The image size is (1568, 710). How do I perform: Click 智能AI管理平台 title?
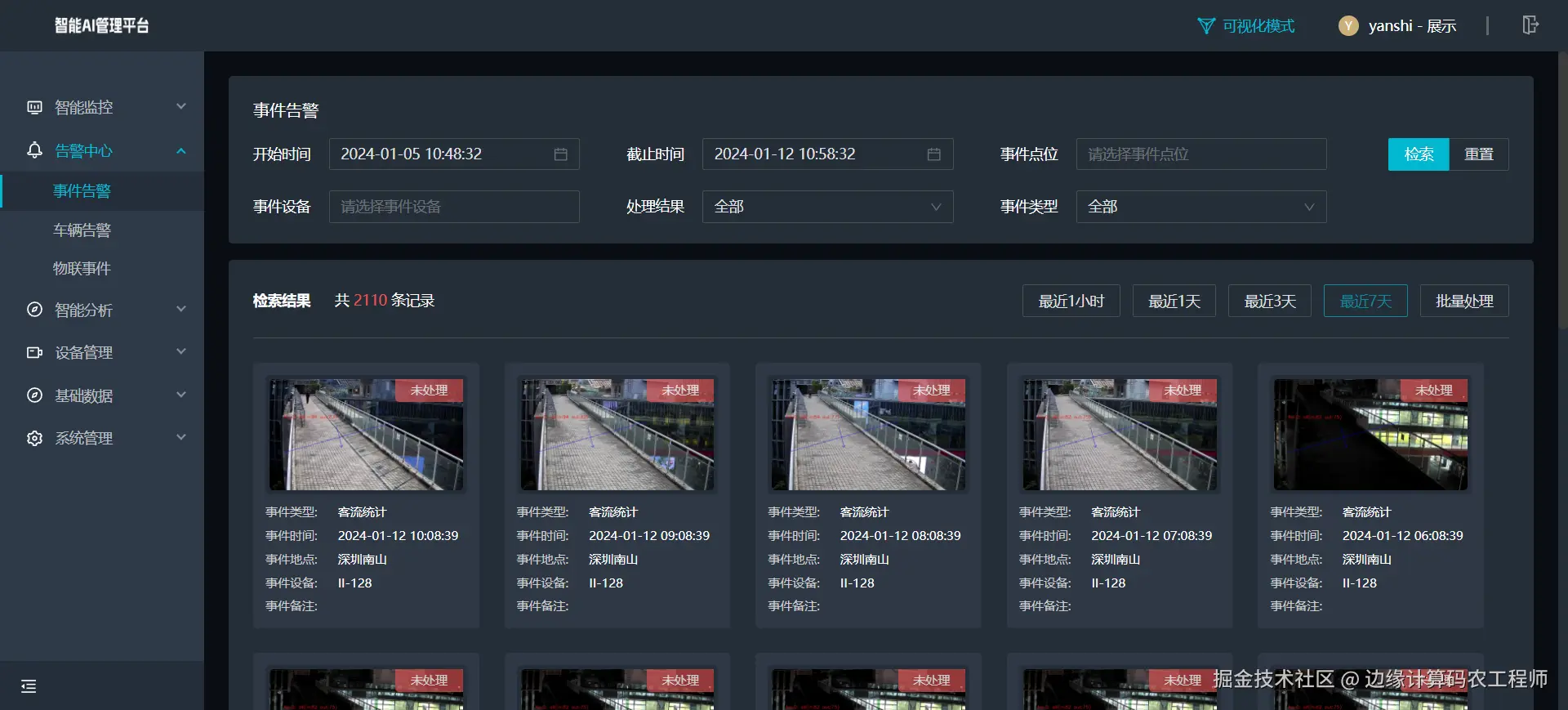(x=102, y=26)
